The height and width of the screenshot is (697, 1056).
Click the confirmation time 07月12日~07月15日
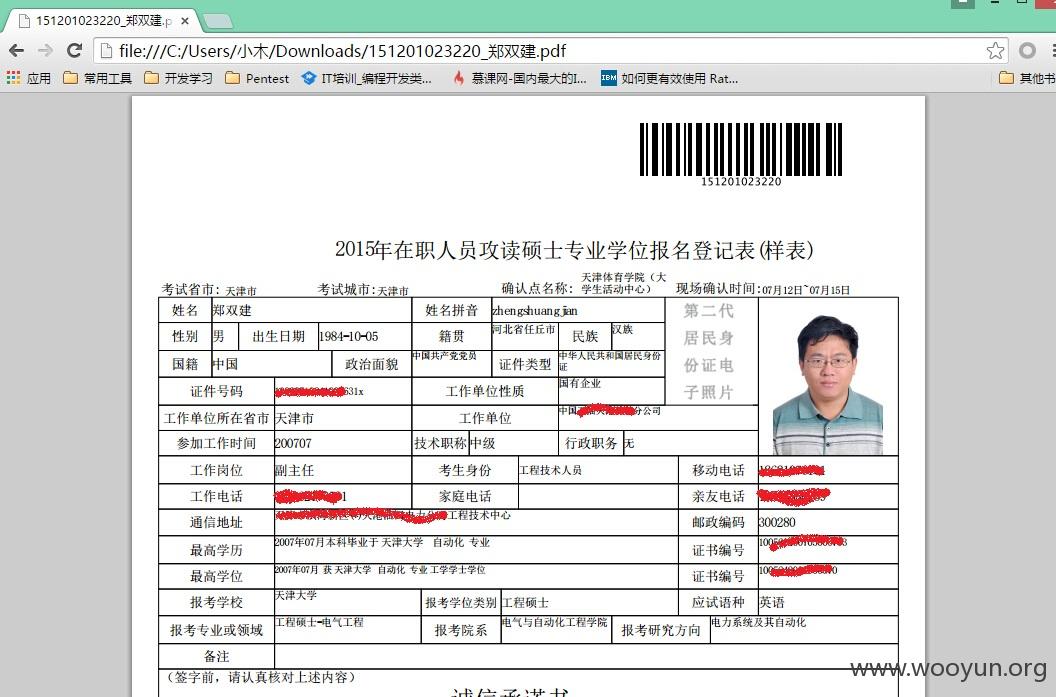(806, 290)
